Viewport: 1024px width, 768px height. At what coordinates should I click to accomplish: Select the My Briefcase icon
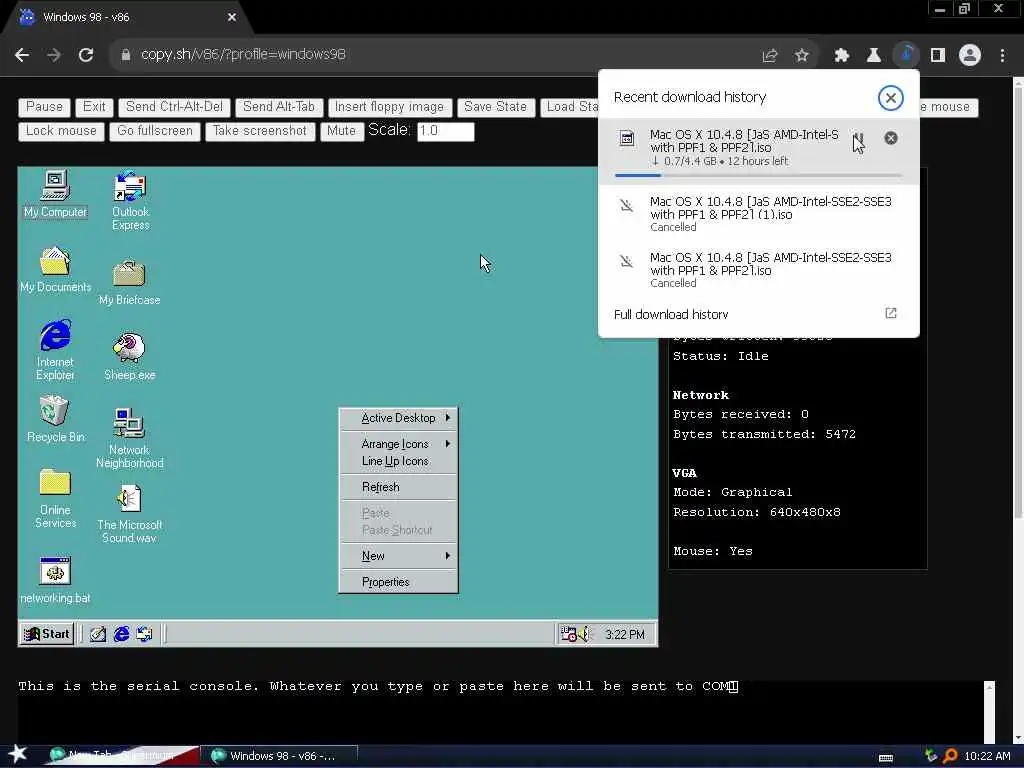129,281
